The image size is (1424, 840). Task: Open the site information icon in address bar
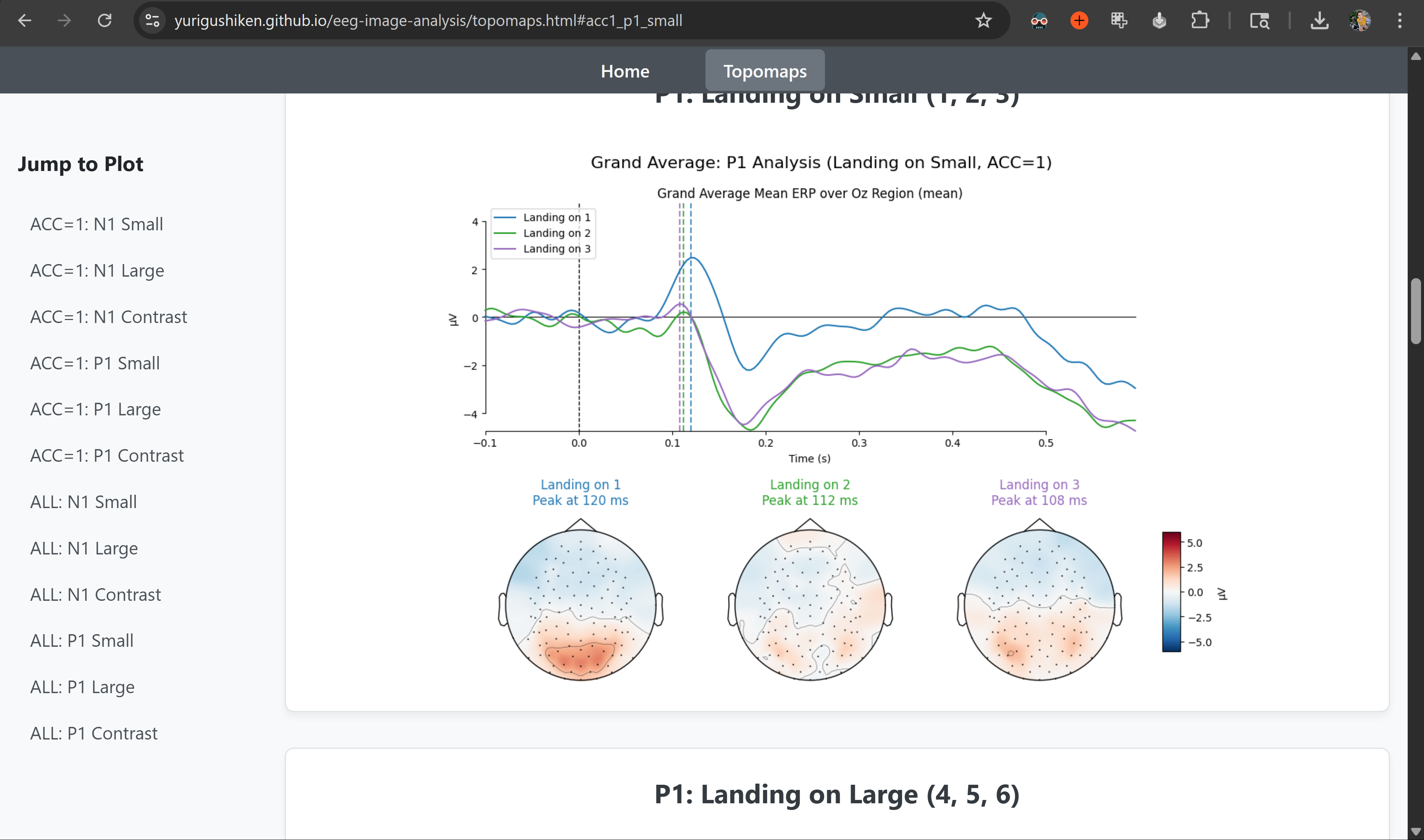tap(152, 21)
